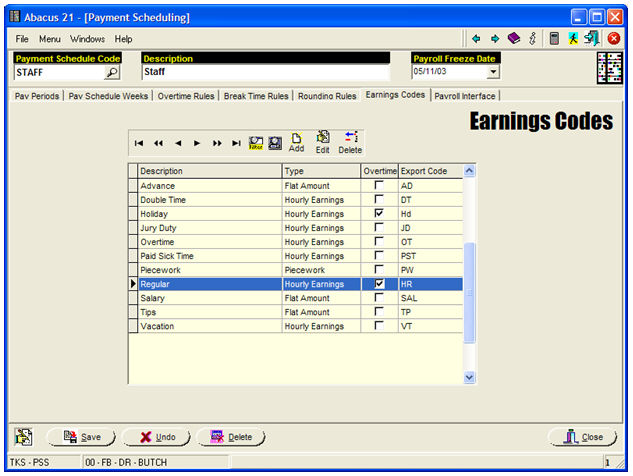Click the Edit record icon
633x476 pixels.
tap(322, 142)
